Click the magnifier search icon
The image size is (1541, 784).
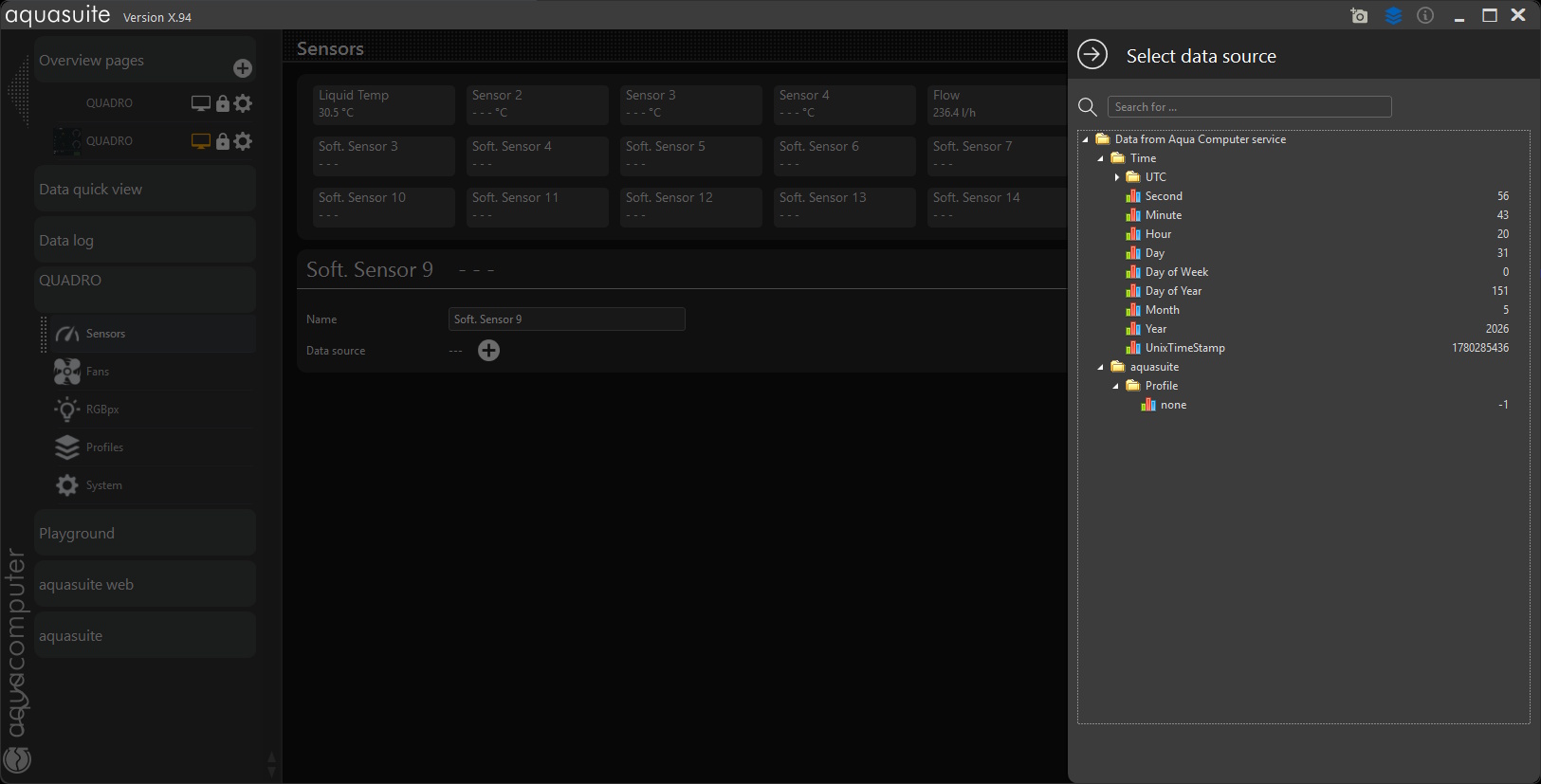pyautogui.click(x=1089, y=107)
